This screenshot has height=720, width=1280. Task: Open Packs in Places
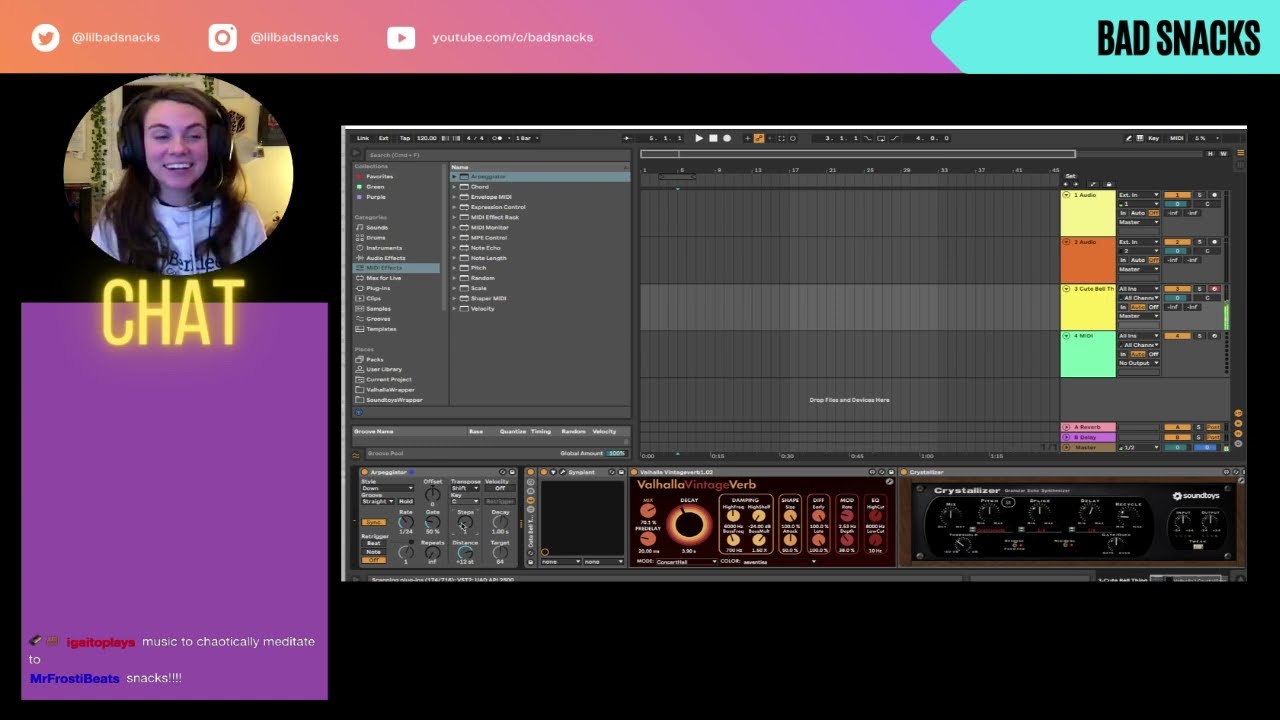(375, 359)
